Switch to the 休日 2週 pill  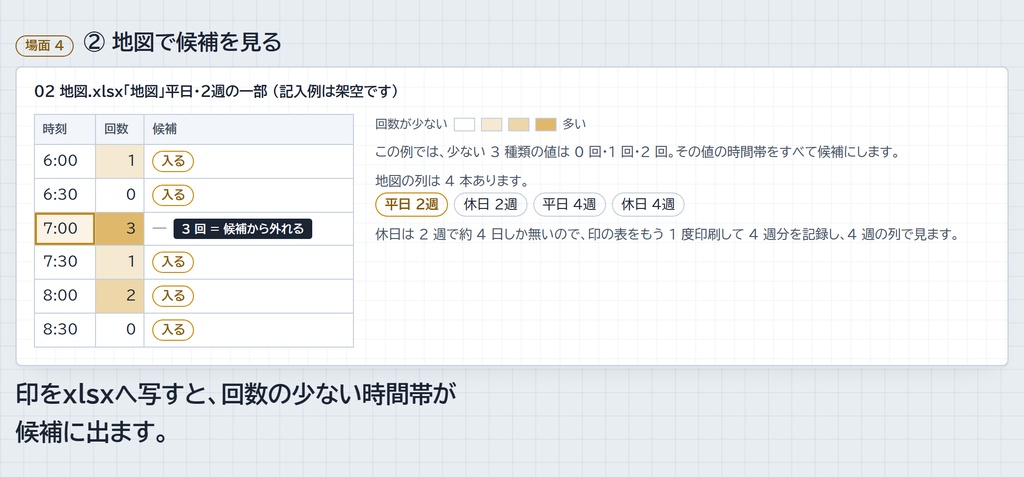[490, 205]
